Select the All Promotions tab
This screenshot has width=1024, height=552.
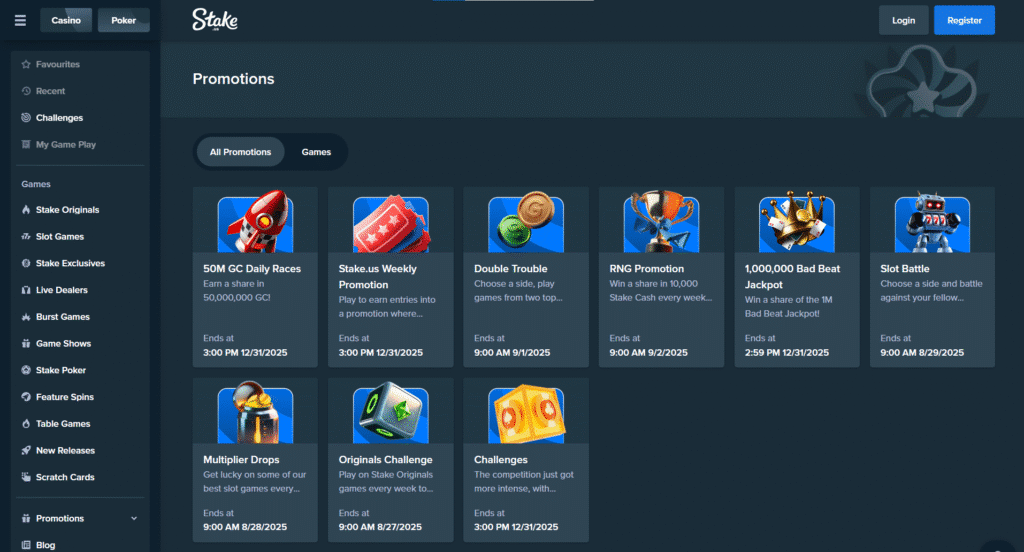click(x=240, y=152)
